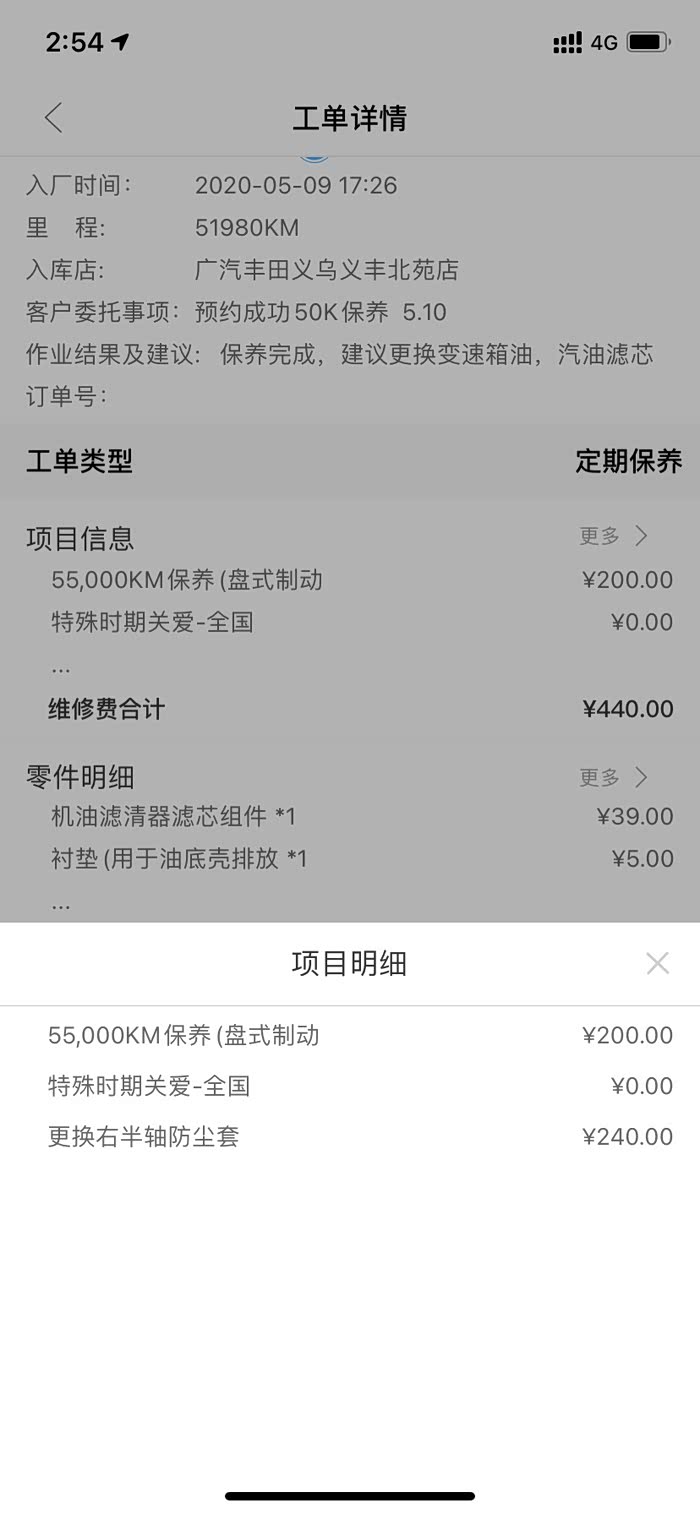Tap the 维修费合计 total row
The width and height of the screenshot is (700, 1514).
350,709
